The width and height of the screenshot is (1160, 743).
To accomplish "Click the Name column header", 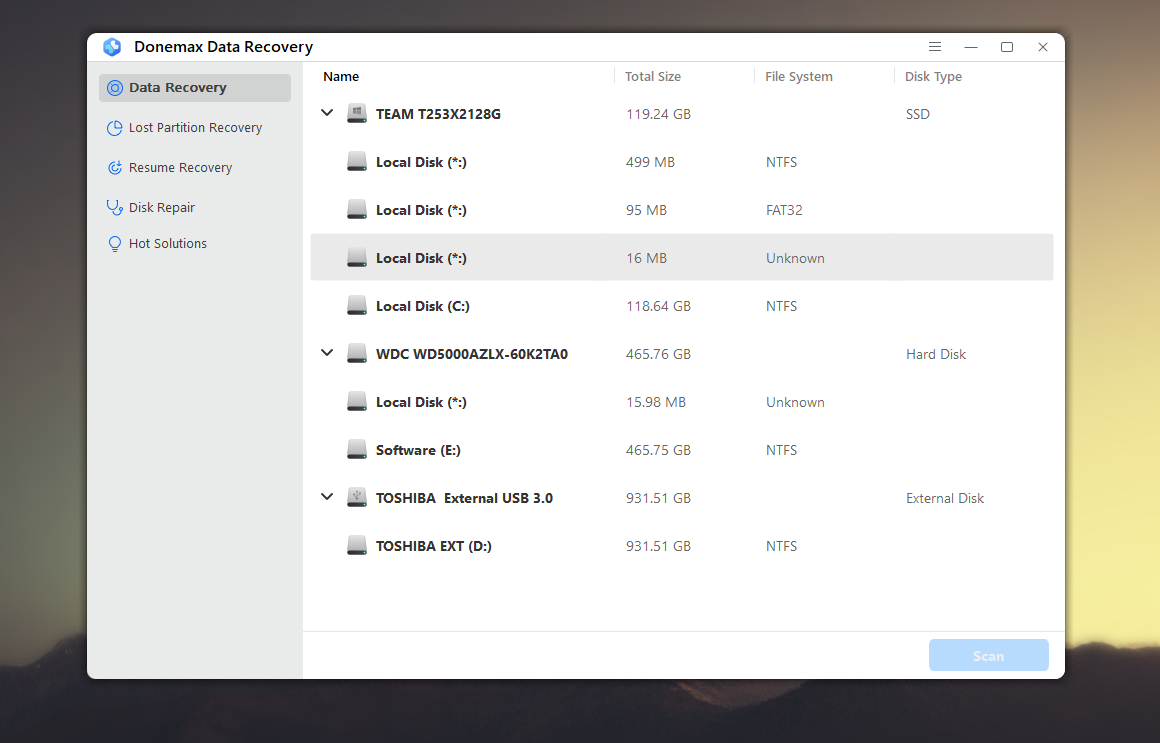I will coord(341,76).
